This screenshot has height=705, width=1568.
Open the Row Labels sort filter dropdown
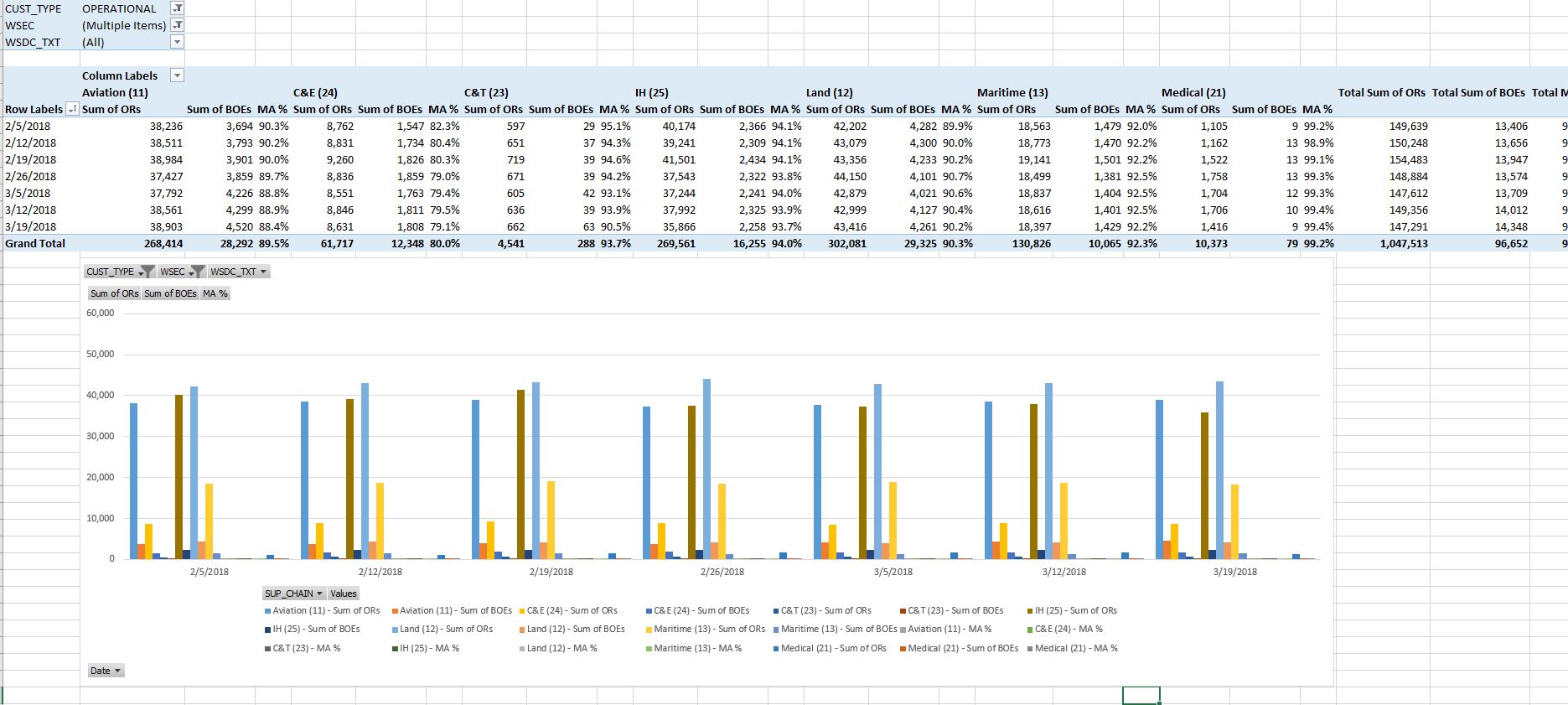[72, 109]
